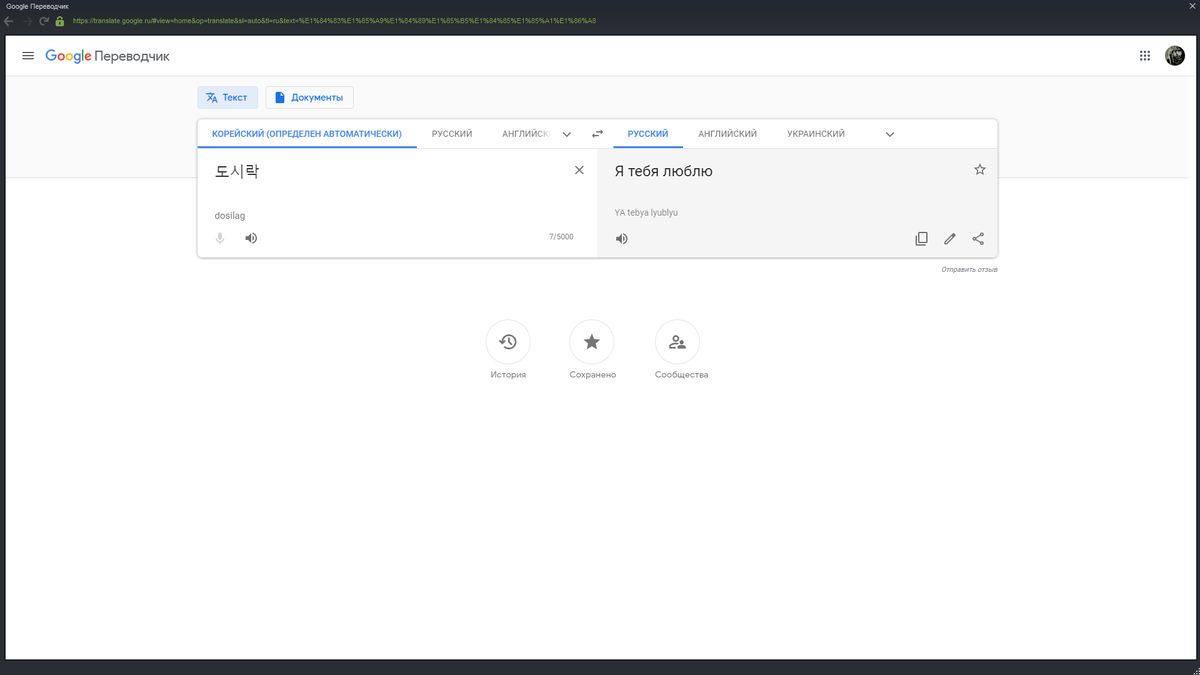
Task: Reload the page
Action: 44,20
